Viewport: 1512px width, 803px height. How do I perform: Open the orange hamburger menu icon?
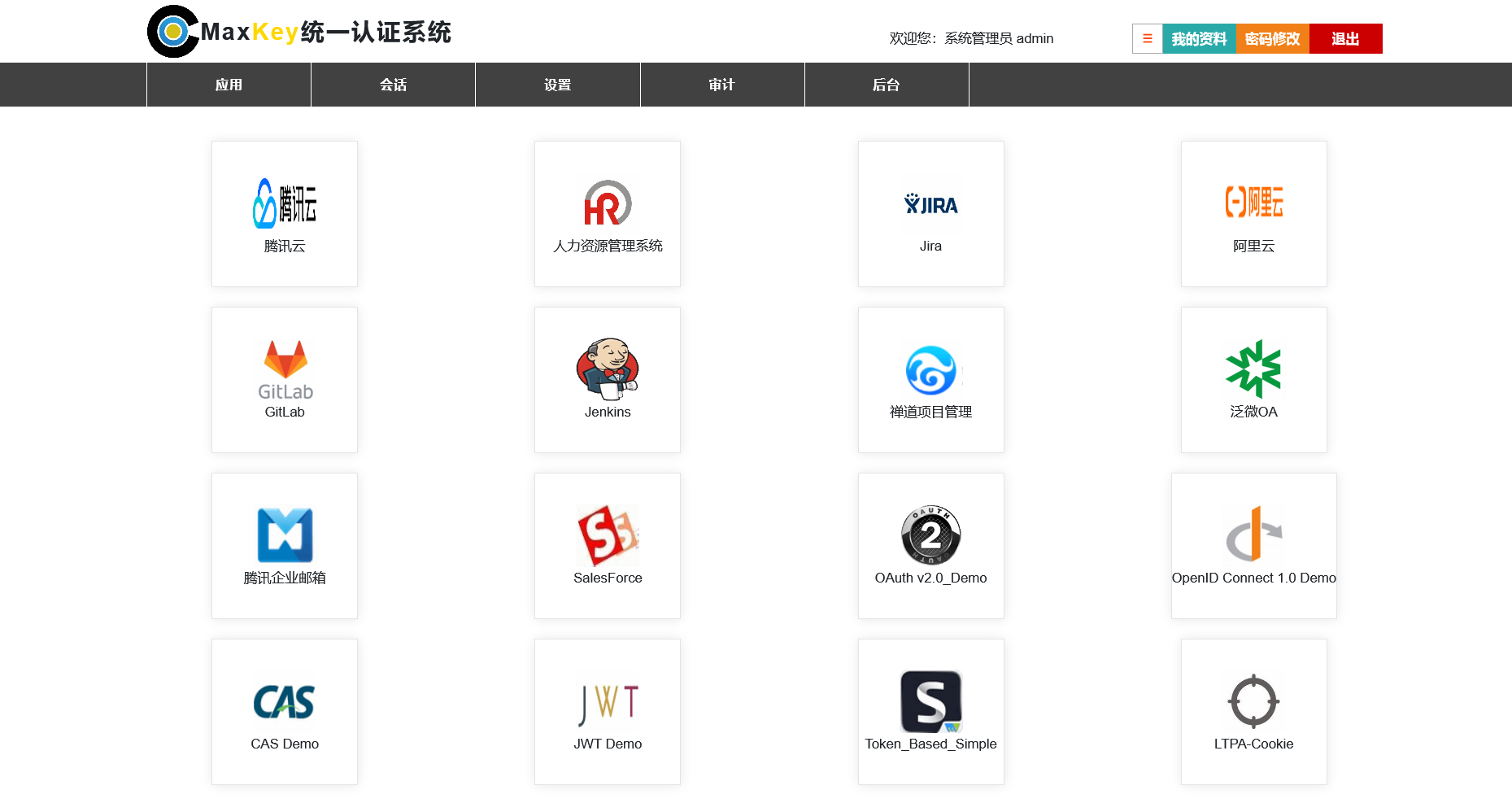1148,38
